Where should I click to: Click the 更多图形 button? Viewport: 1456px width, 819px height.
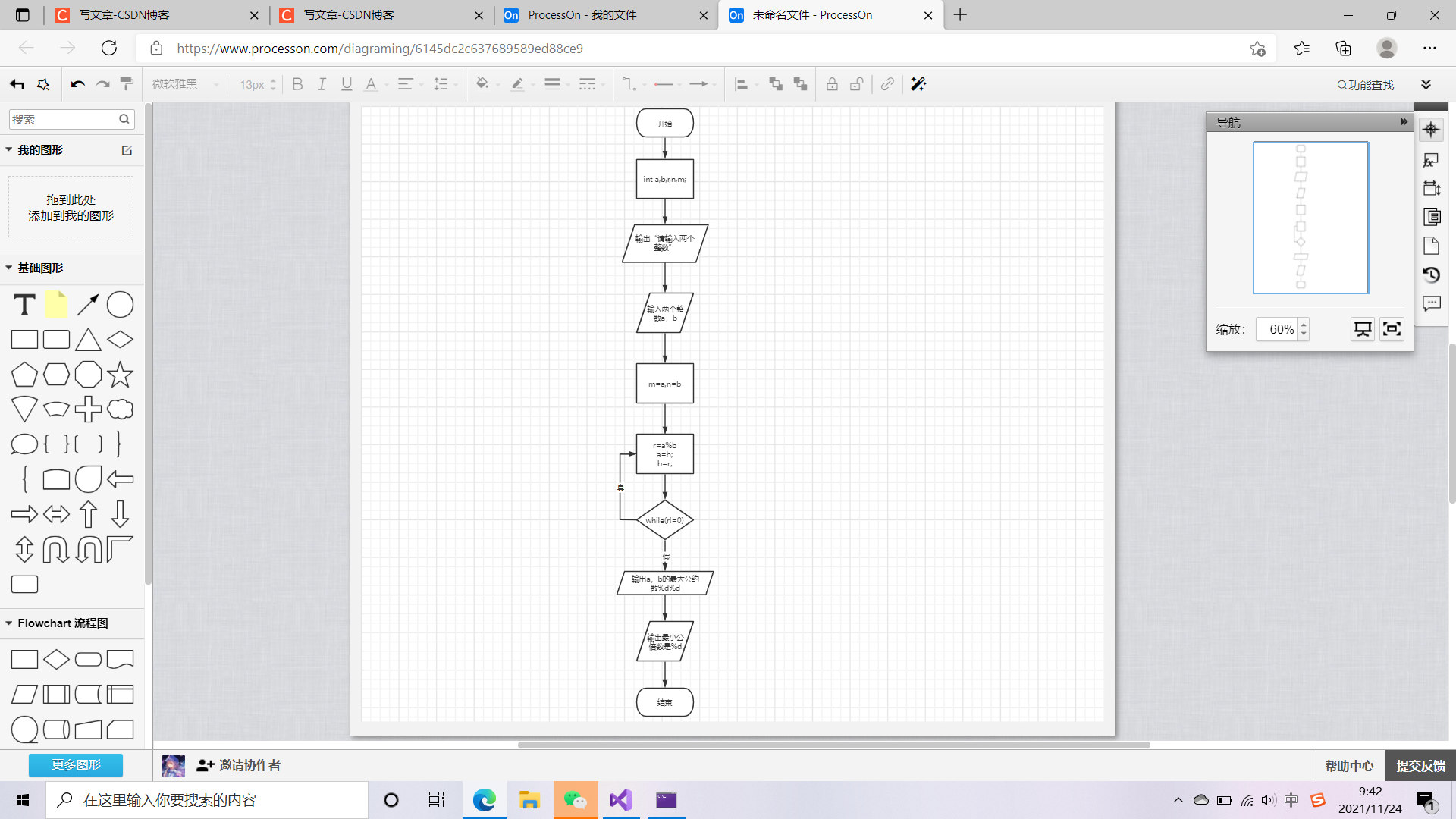coord(76,764)
